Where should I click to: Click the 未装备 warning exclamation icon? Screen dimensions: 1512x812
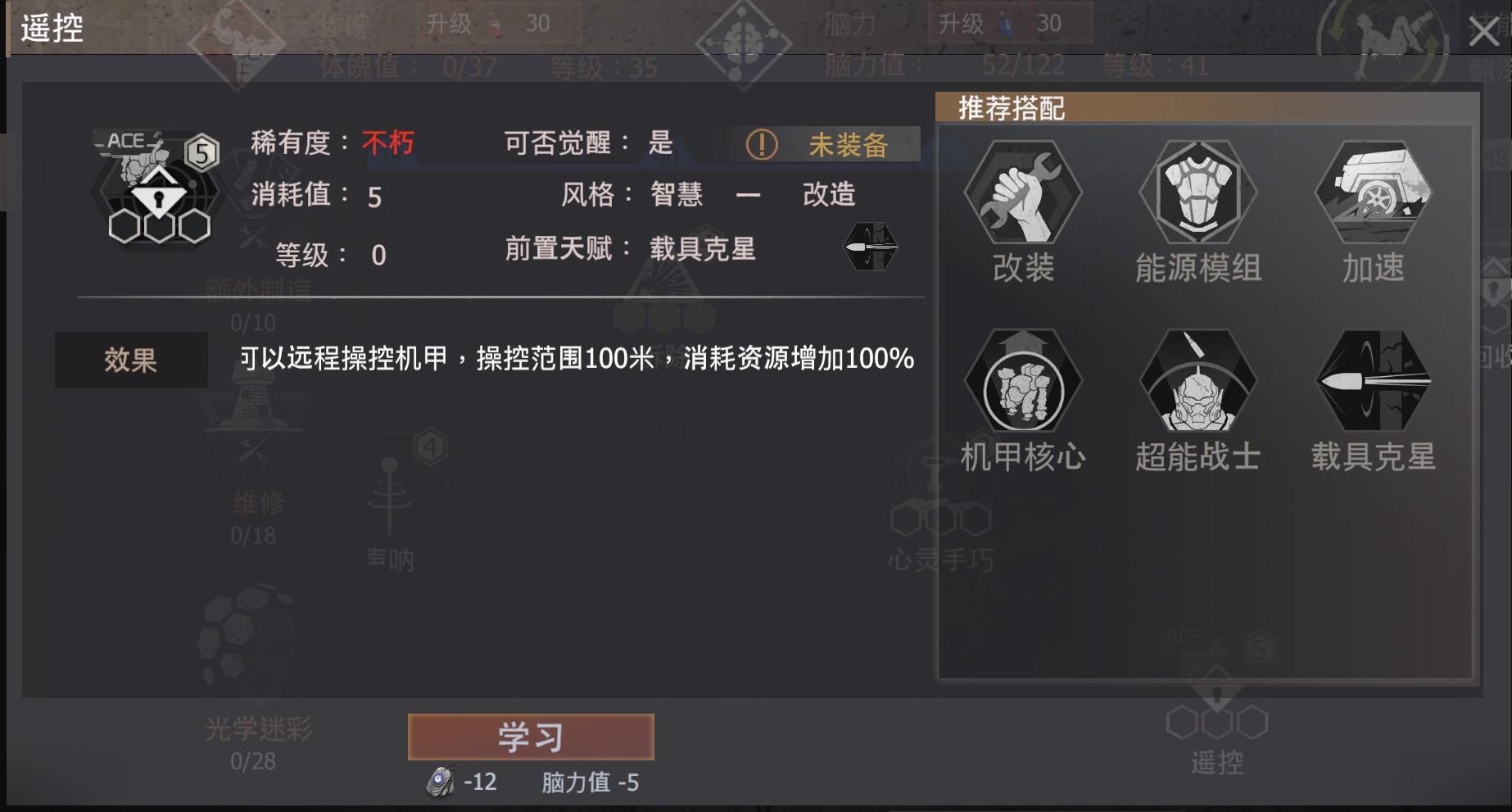[762, 145]
